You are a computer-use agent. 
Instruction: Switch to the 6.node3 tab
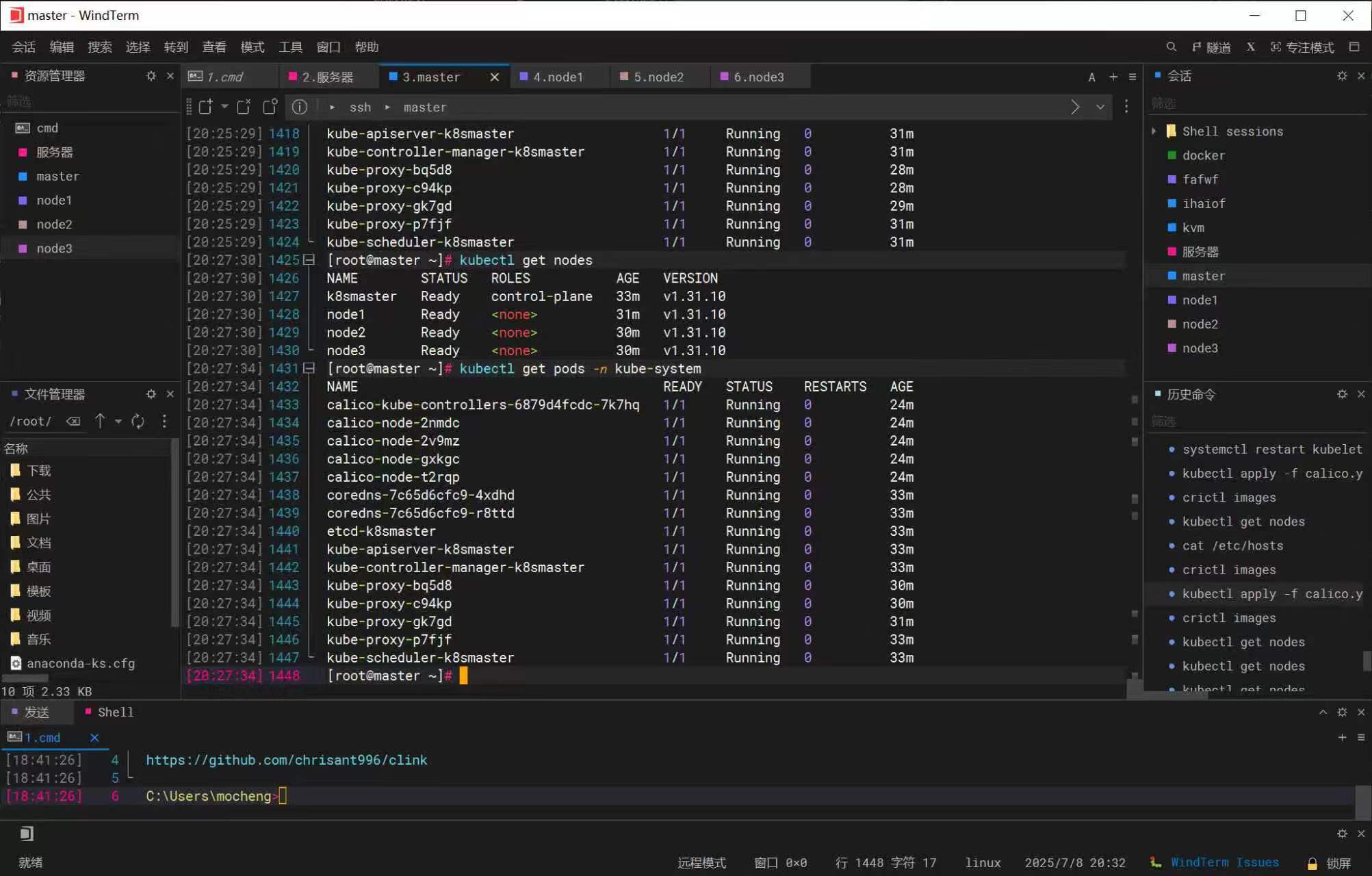[x=759, y=77]
